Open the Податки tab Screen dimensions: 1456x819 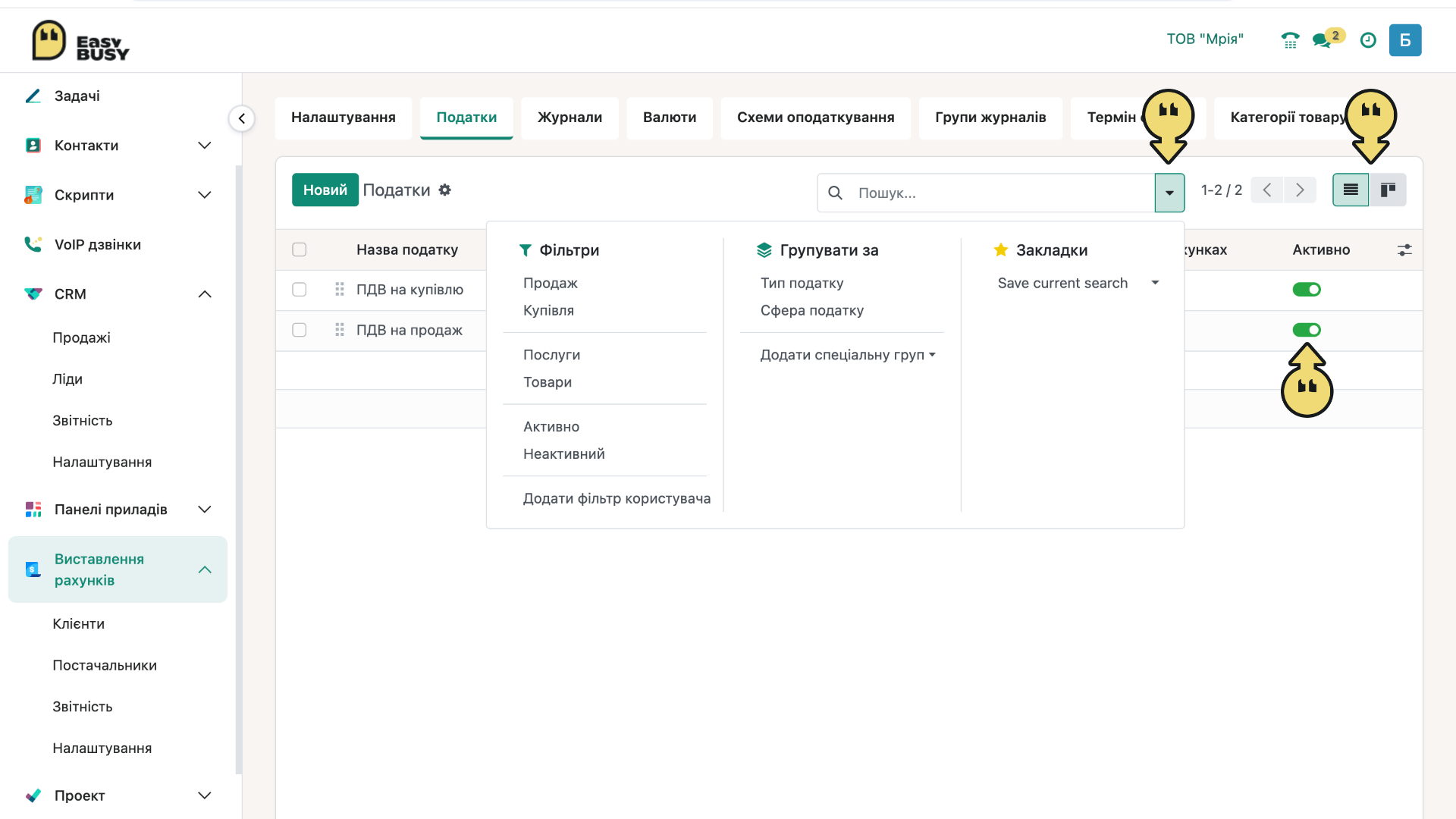coord(466,118)
